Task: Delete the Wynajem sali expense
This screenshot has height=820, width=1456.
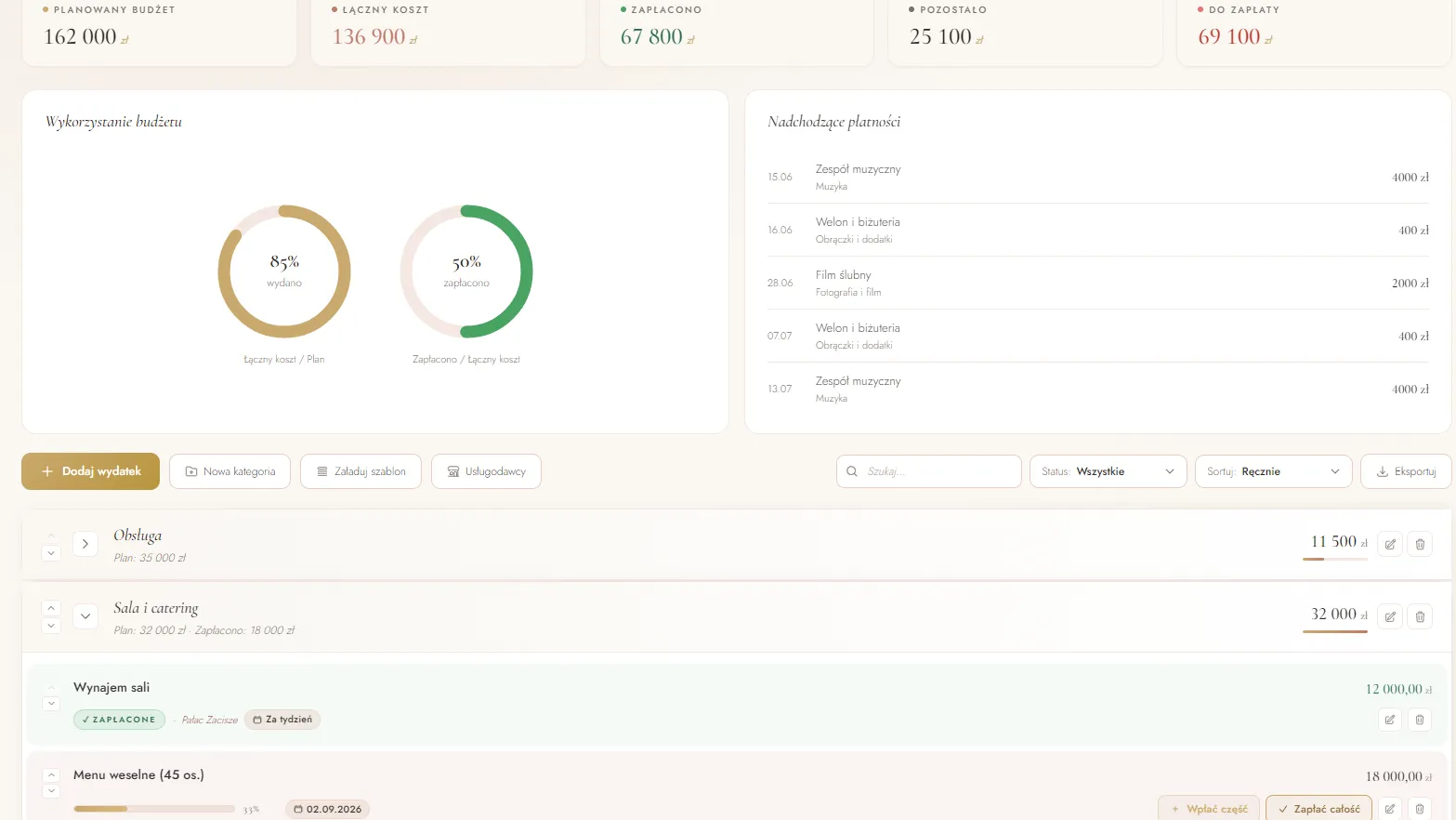Action: pos(1420,720)
